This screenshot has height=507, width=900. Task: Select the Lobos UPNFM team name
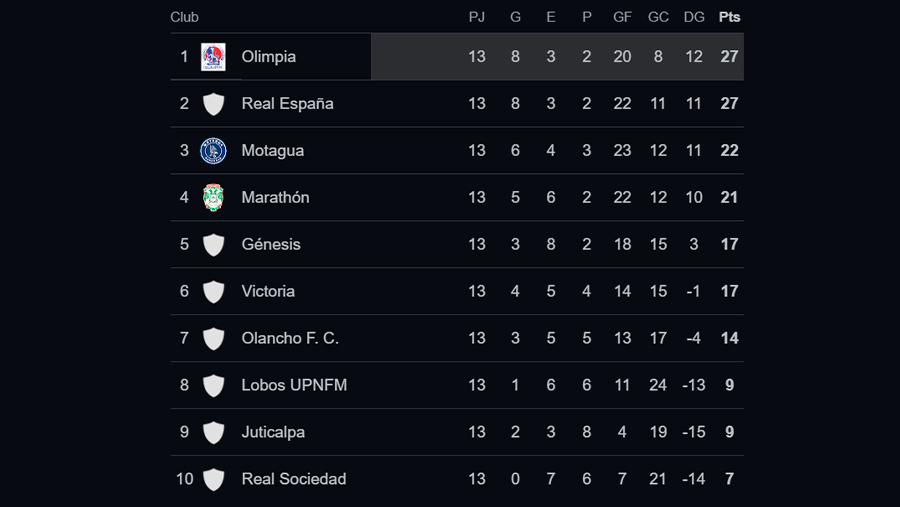294,385
